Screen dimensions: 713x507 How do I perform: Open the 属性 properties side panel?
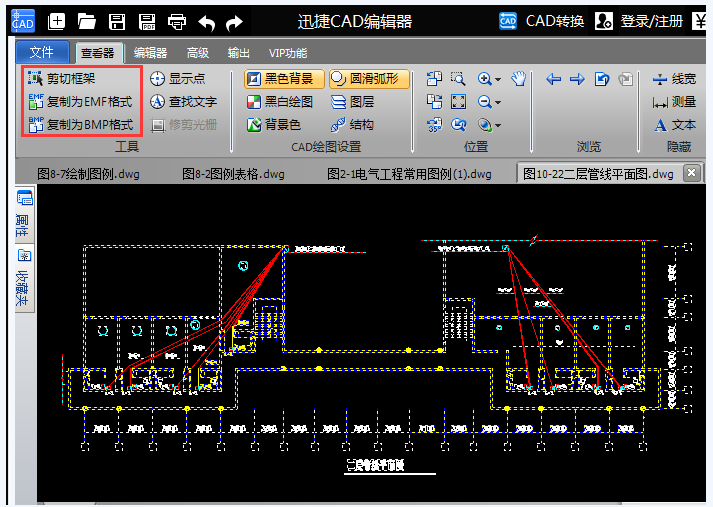[x=24, y=215]
